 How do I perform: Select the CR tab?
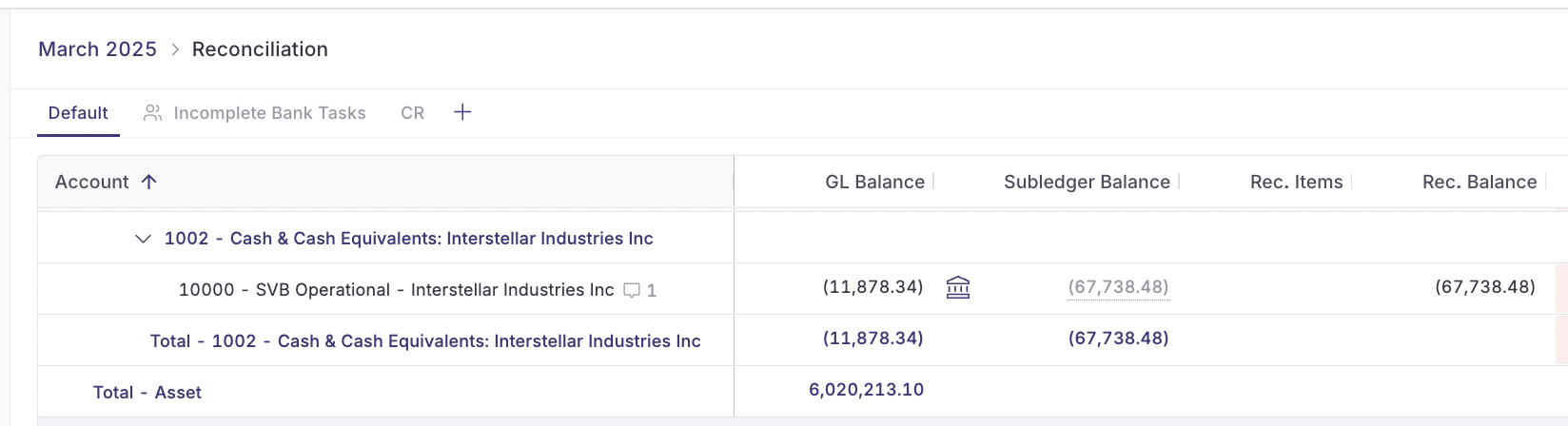tap(412, 113)
